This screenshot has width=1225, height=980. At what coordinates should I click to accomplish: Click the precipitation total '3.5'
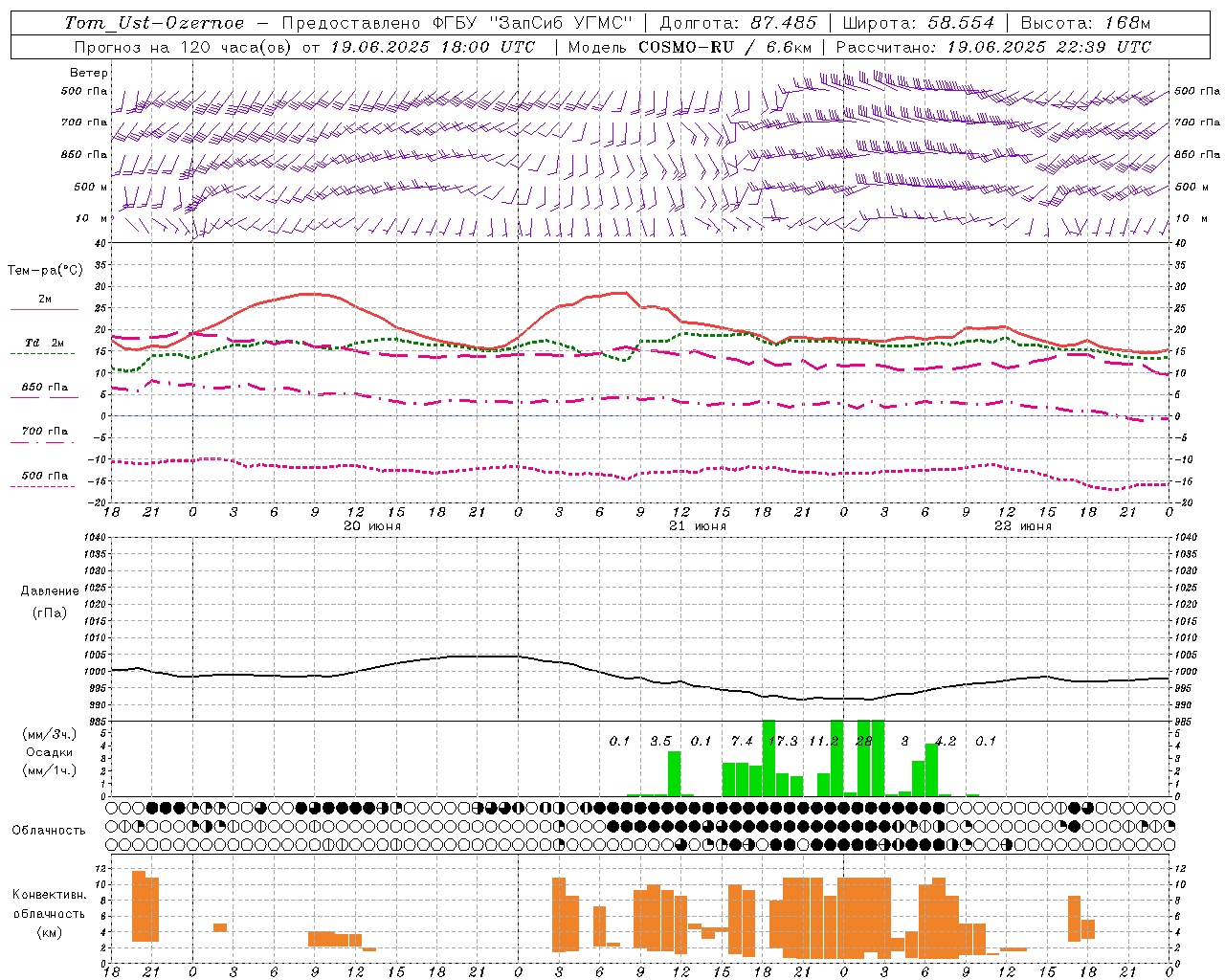(660, 741)
